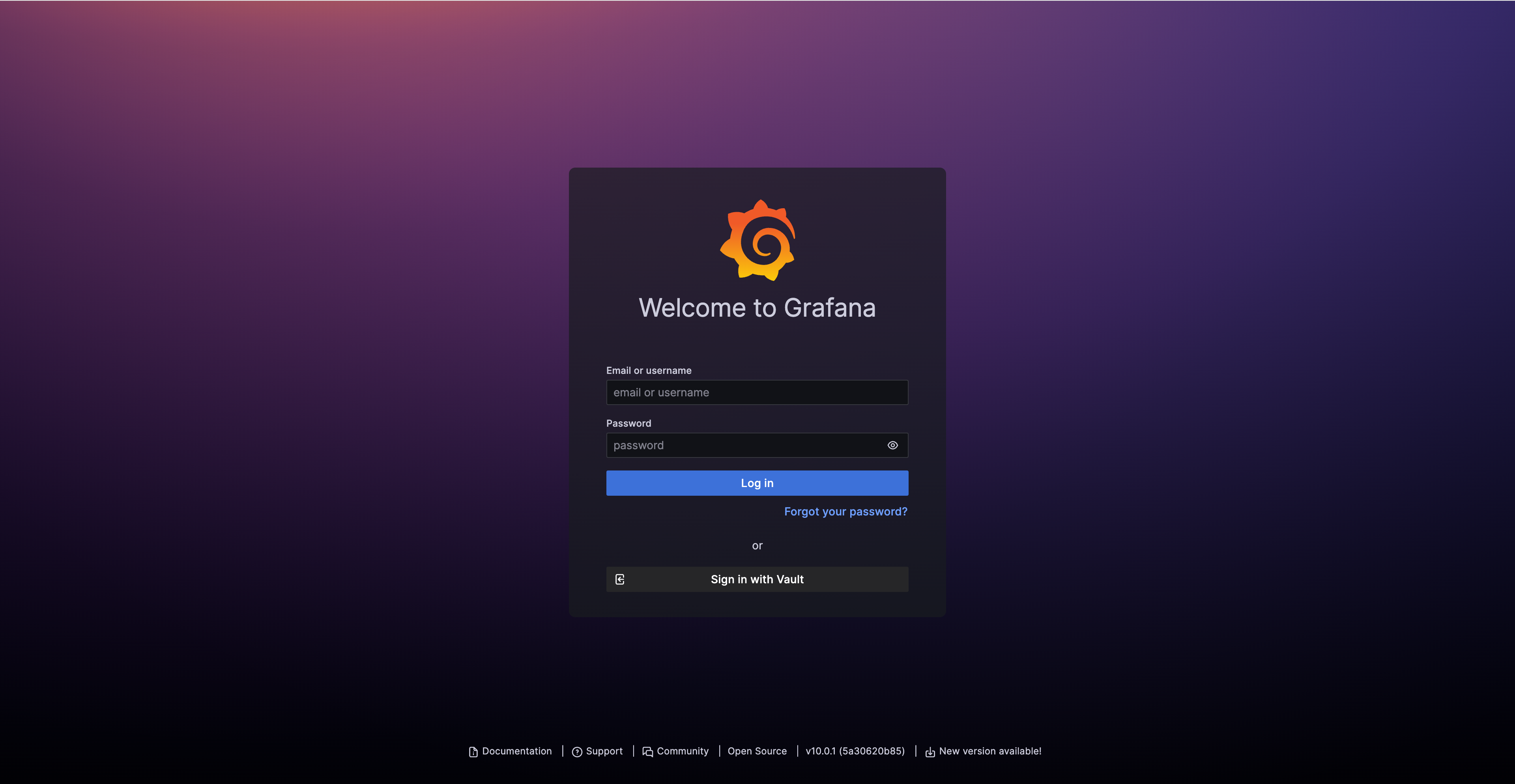Click the email or username field
Screen dimensions: 1515x784
(x=757, y=392)
